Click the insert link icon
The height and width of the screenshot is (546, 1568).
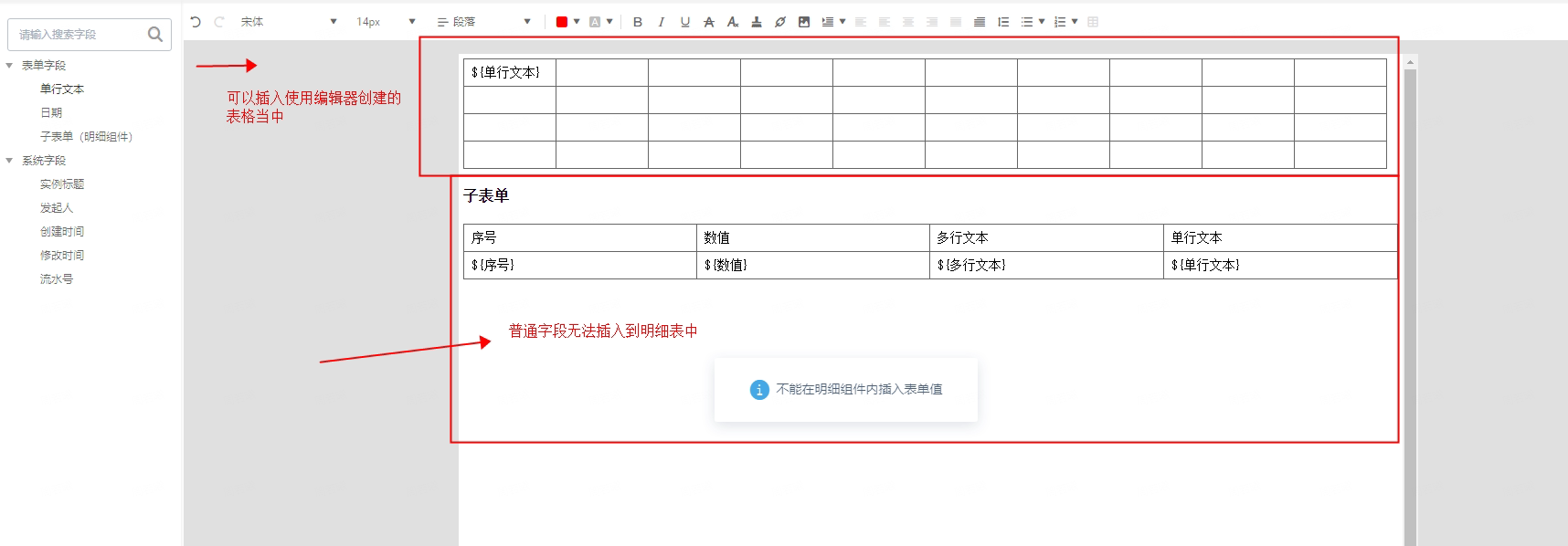[x=780, y=22]
